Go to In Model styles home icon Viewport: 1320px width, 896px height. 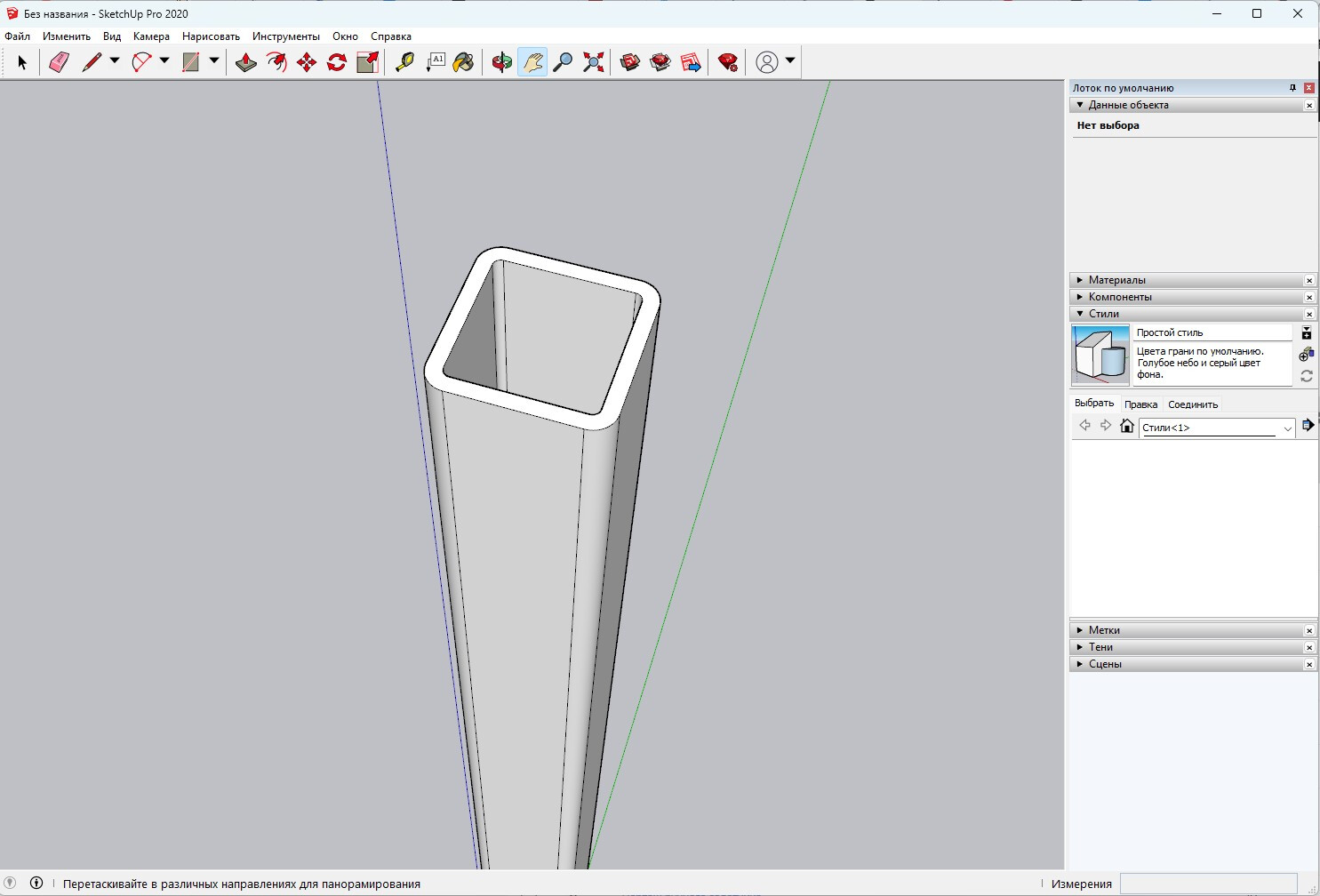click(x=1127, y=426)
